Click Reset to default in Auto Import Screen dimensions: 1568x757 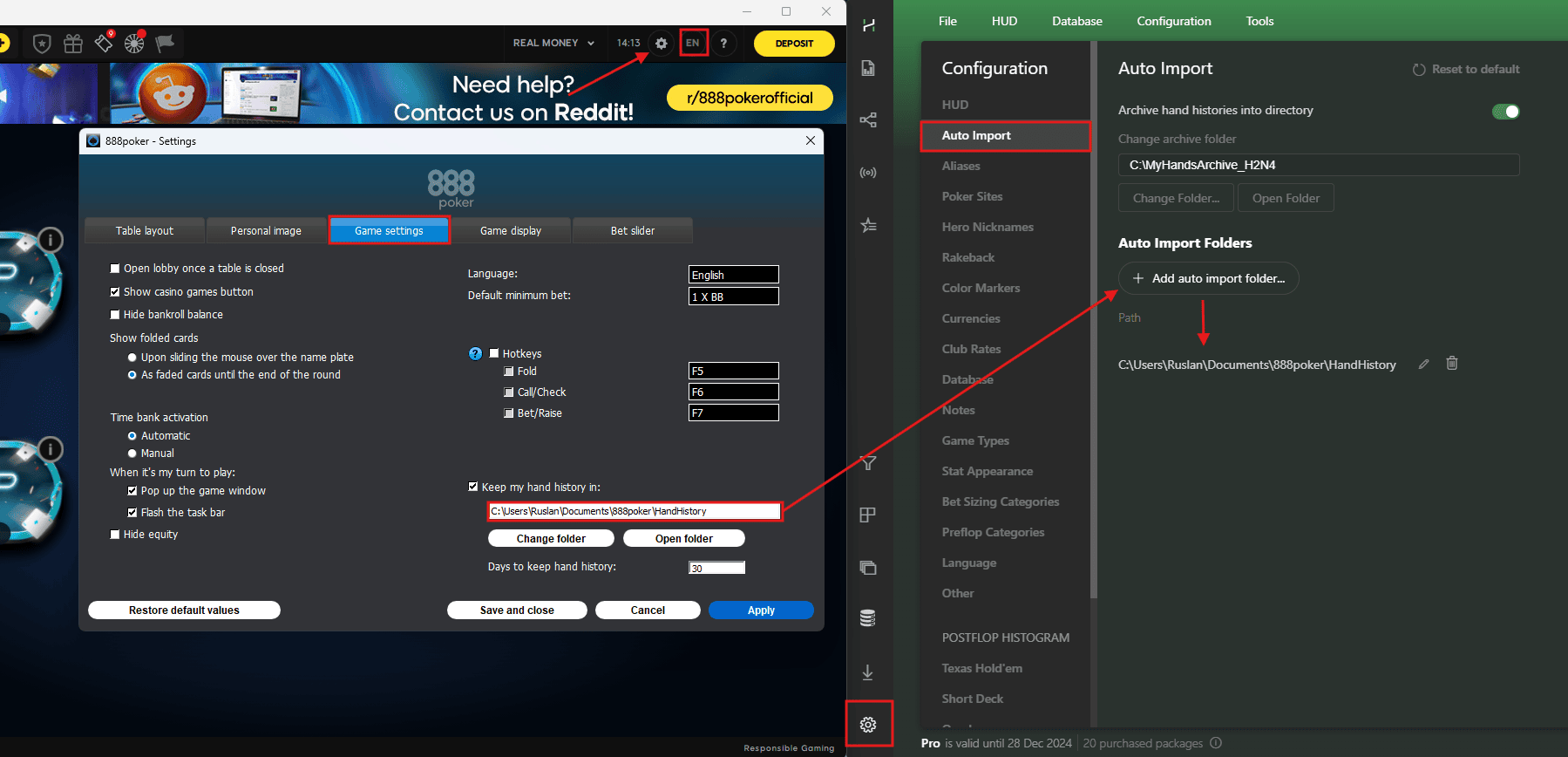[1466, 69]
